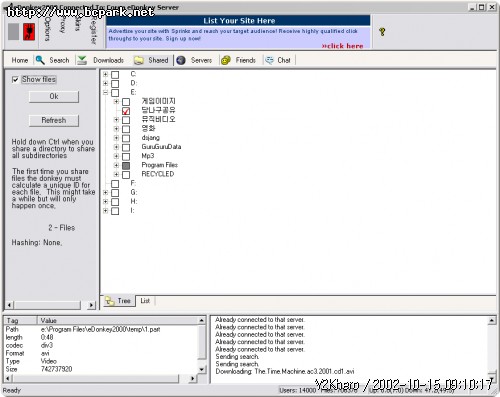The width and height of the screenshot is (500, 397).
Task: Check the D: drive checkbox
Action: [x=115, y=83]
